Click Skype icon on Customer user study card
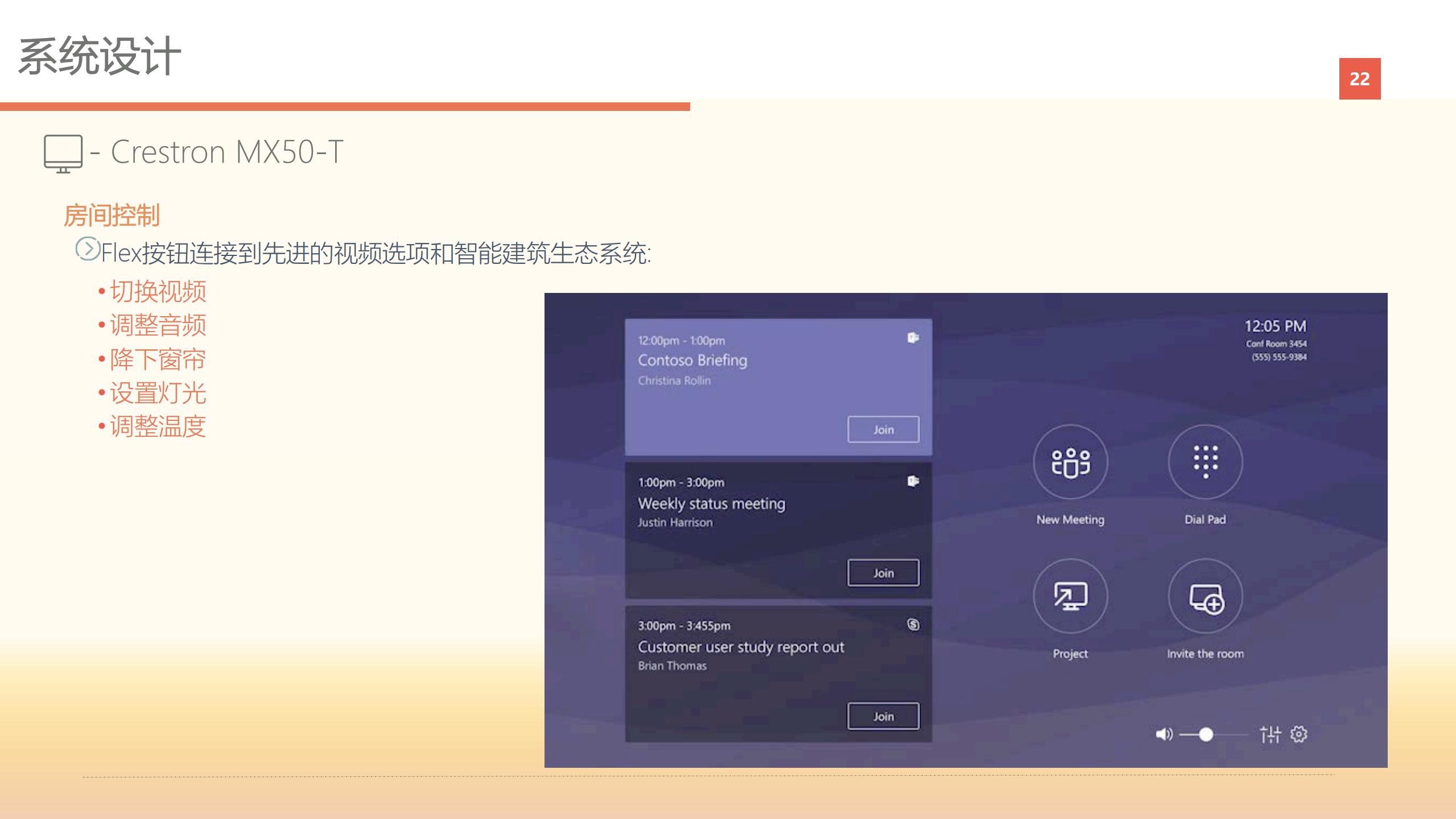1456x819 pixels. pos(913,624)
